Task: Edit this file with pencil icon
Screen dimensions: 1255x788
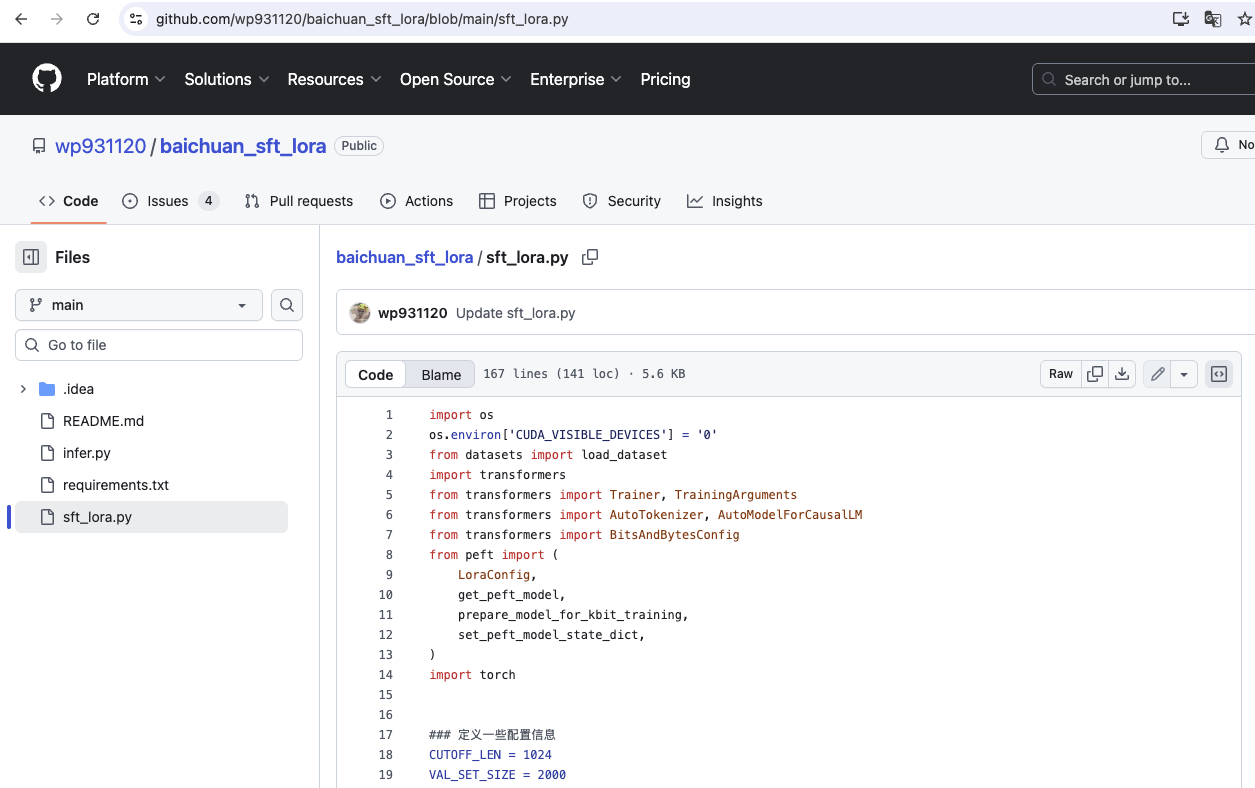Action: point(1157,374)
